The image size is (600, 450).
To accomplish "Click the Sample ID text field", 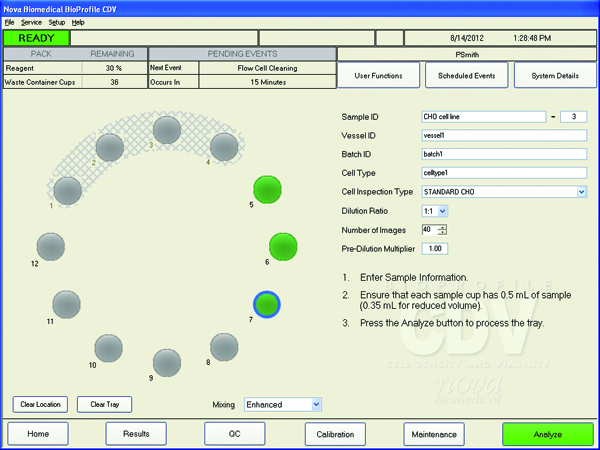I will point(484,117).
